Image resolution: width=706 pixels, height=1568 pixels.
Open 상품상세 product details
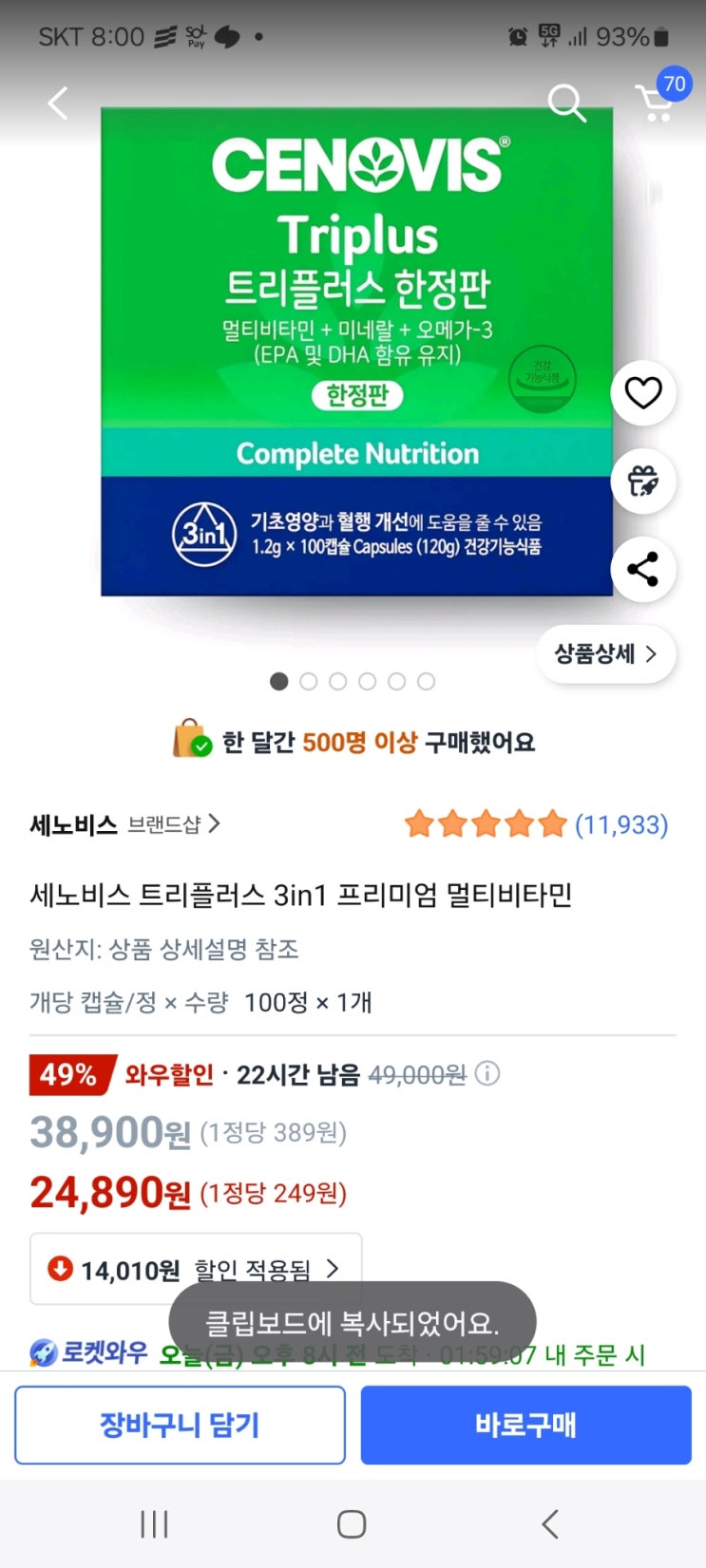tap(605, 653)
